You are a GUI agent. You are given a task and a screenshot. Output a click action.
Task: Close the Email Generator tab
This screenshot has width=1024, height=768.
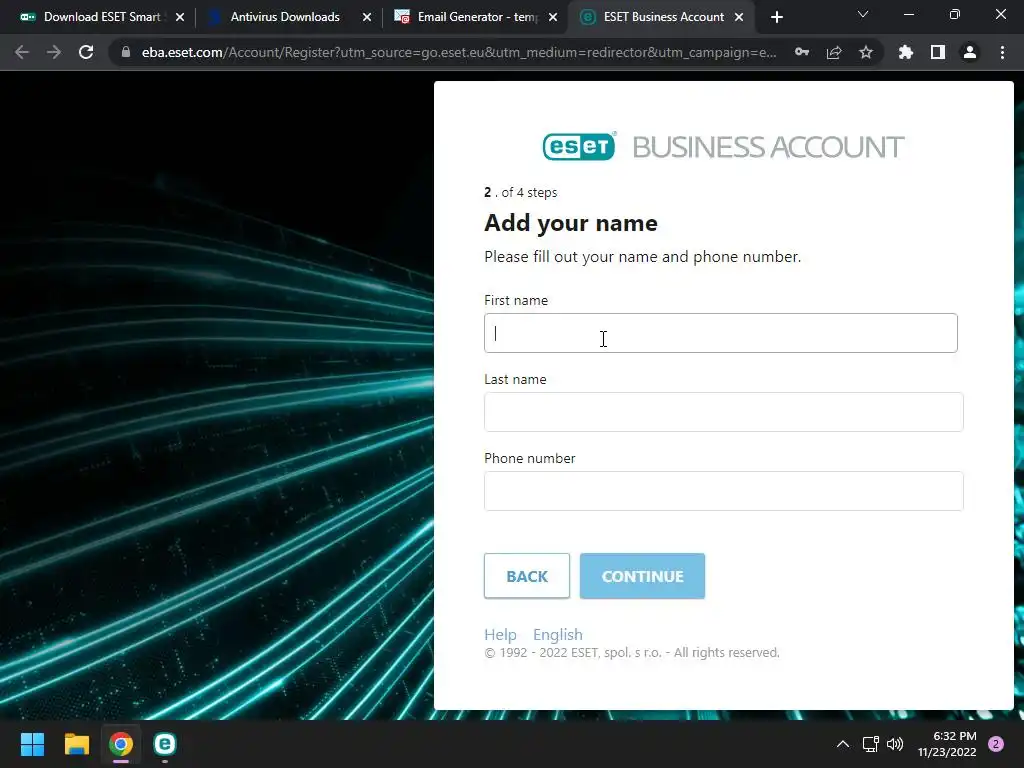click(x=553, y=17)
